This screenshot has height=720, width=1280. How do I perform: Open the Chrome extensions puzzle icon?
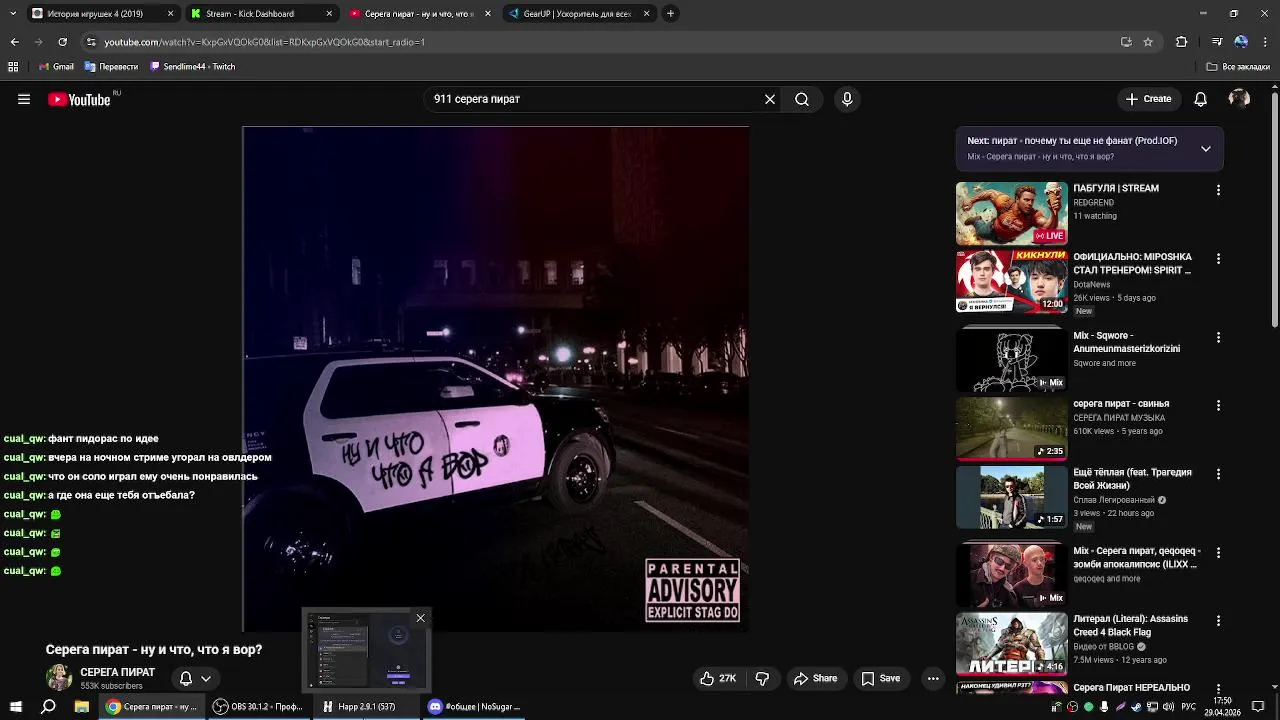click(x=1181, y=42)
